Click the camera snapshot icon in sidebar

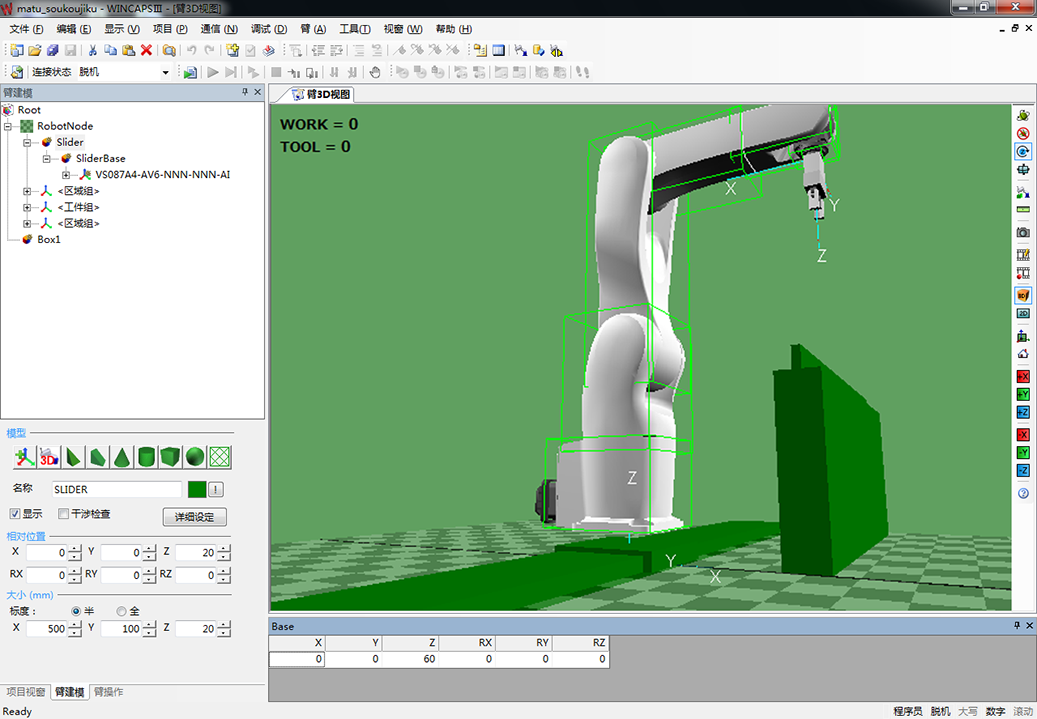point(1022,232)
